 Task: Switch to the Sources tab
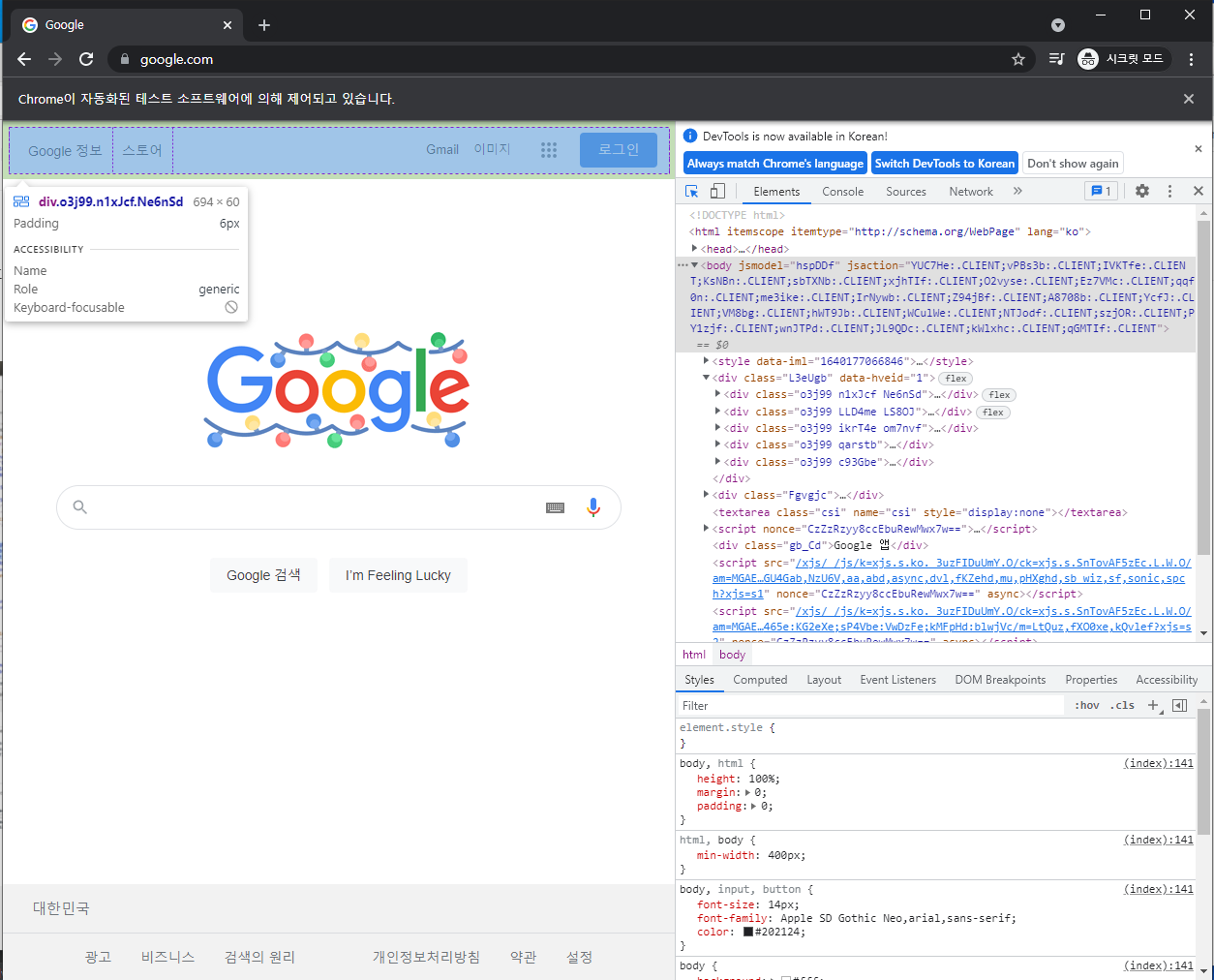click(x=906, y=192)
